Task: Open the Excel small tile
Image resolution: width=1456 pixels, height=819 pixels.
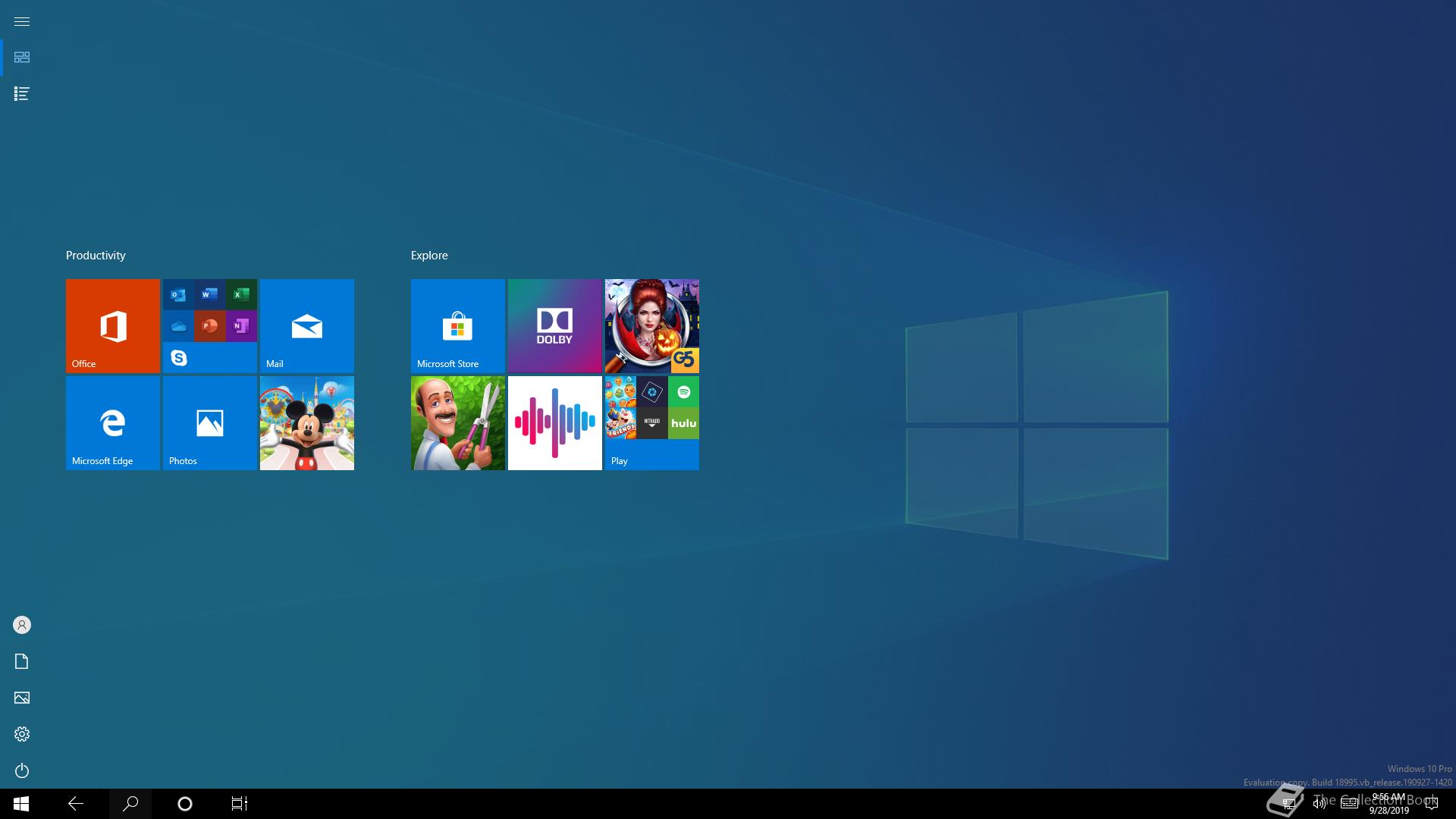Action: (241, 294)
